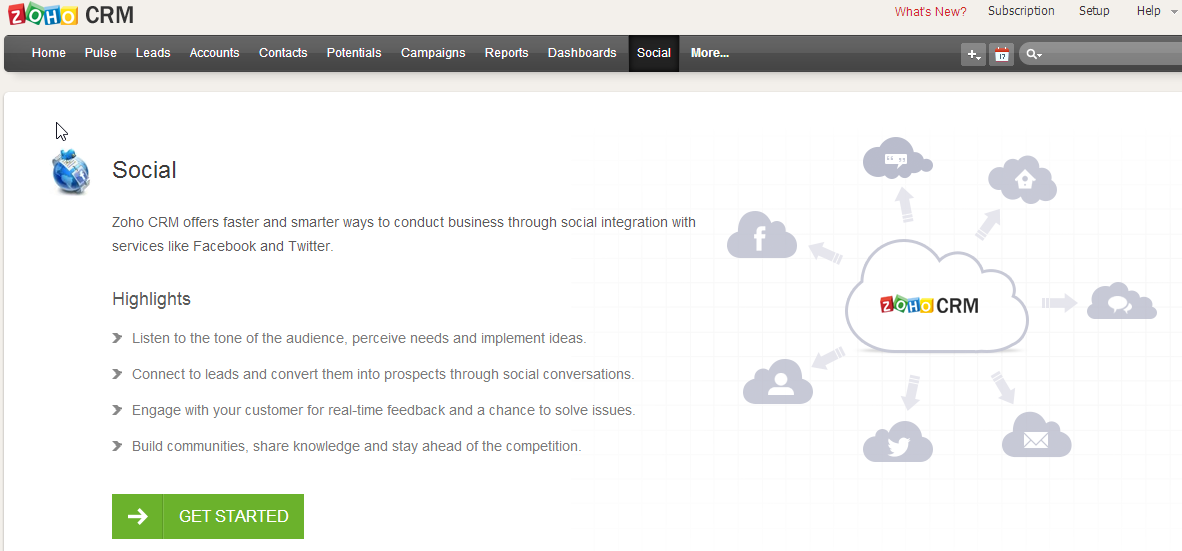Screen dimensions: 1182x551
Task: Open the Subscription link
Action: coord(1021,11)
